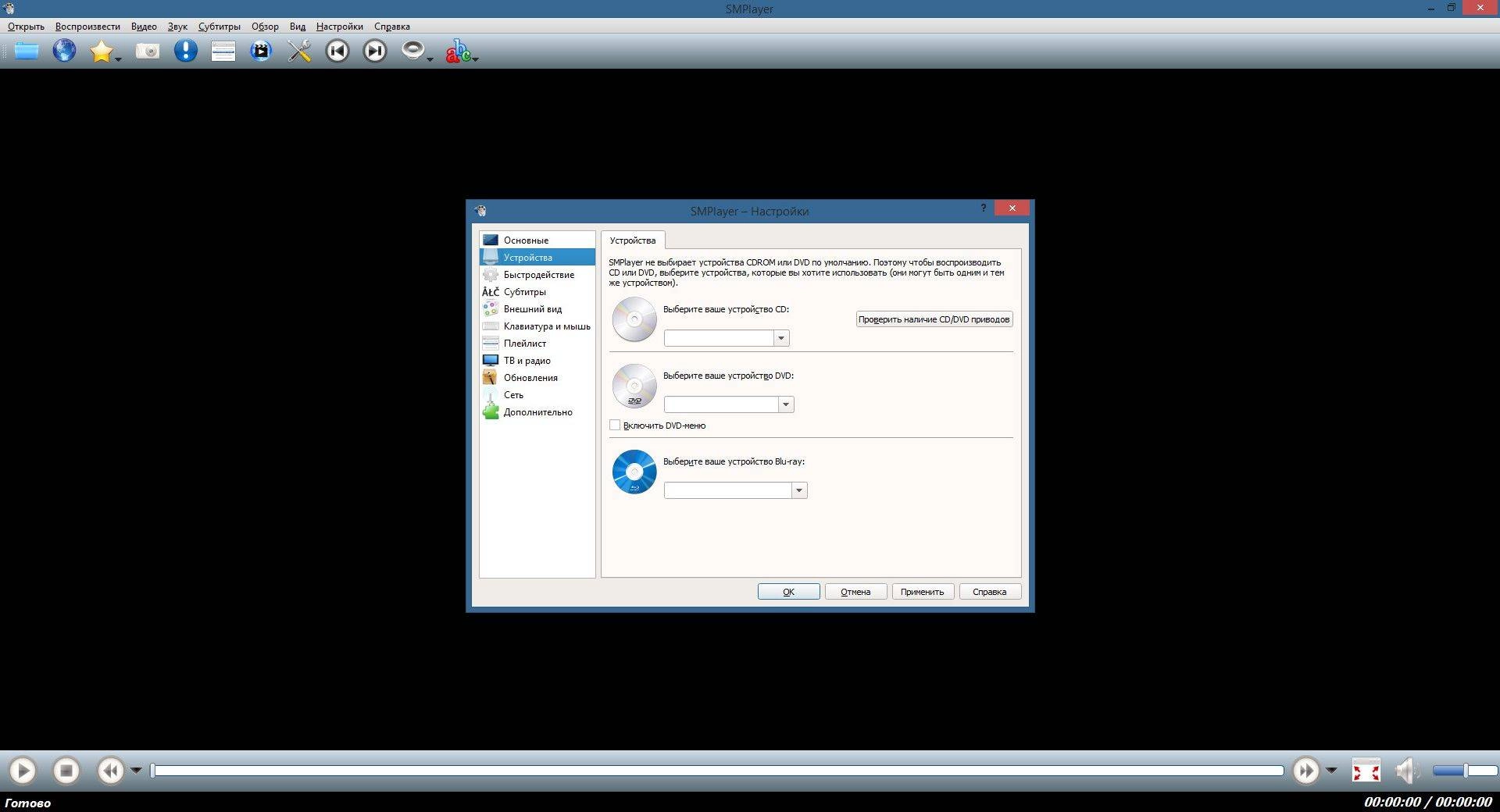The image size is (1500, 812).
Task: Click the Blu-ray disc icon in settings
Action: click(x=634, y=472)
